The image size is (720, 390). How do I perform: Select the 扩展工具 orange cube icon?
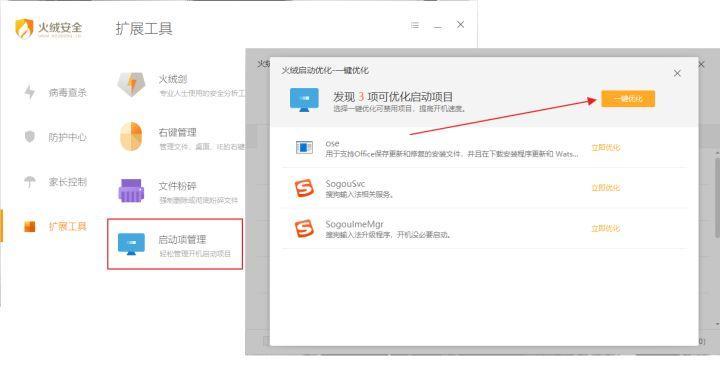30,226
